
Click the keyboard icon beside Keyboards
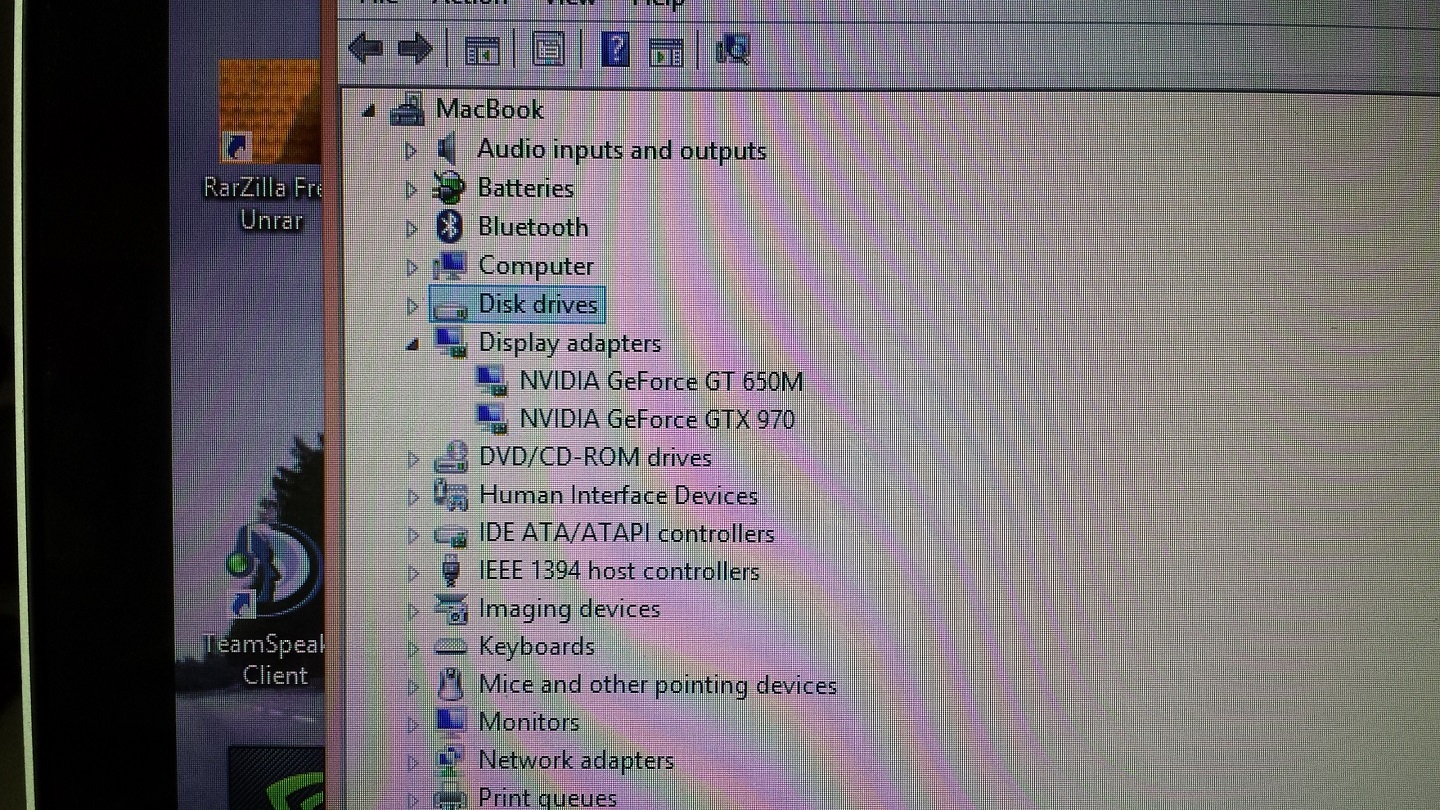pos(451,647)
